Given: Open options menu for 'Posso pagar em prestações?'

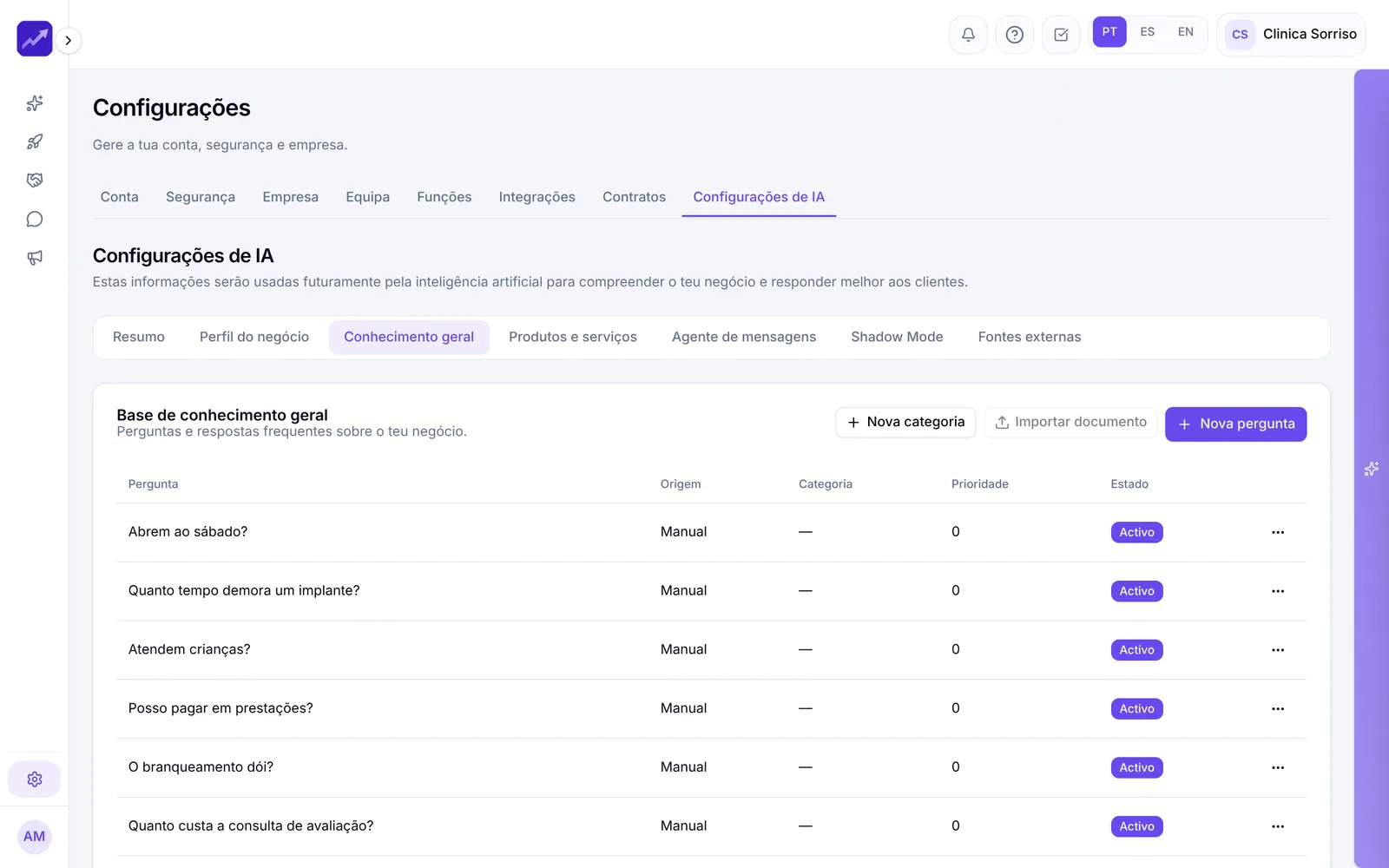Looking at the screenshot, I should 1278,709.
